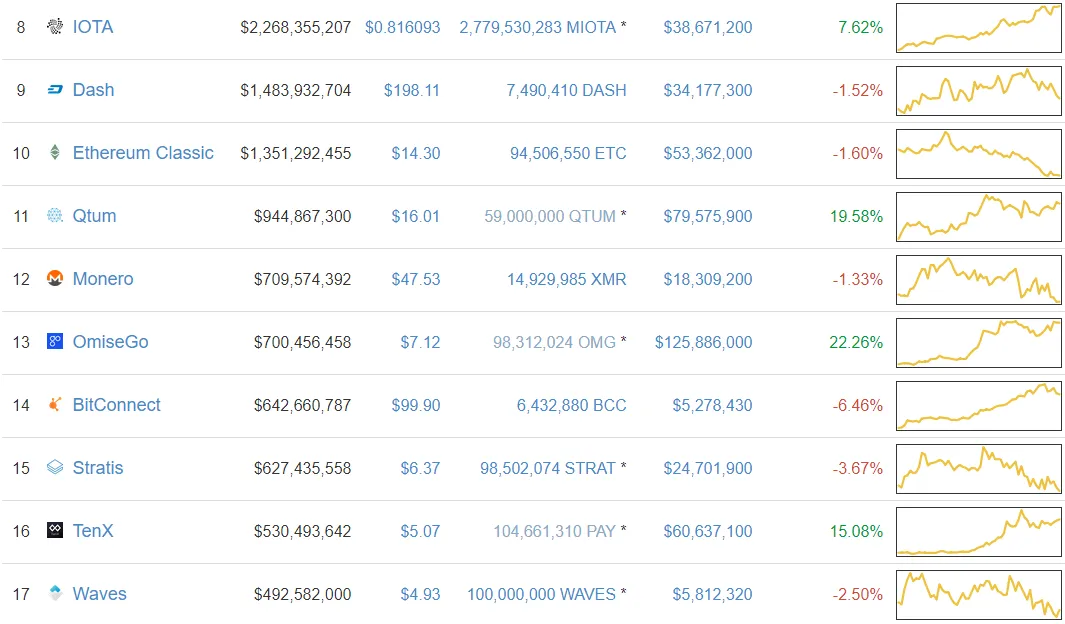The width and height of the screenshot is (1065, 624).
Task: Click the Qtum coin logo icon
Action: tap(54, 216)
